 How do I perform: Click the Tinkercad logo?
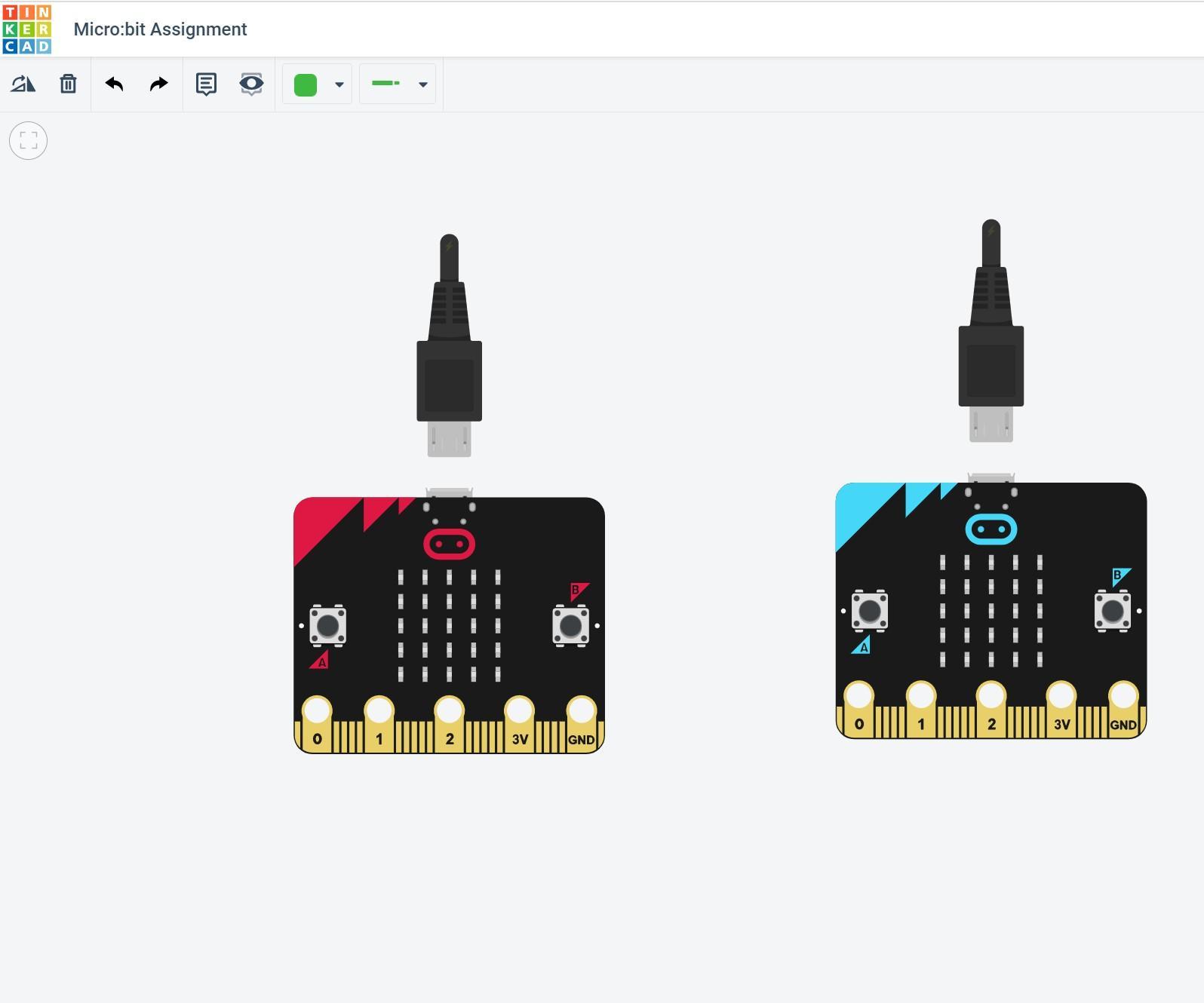pos(27,29)
